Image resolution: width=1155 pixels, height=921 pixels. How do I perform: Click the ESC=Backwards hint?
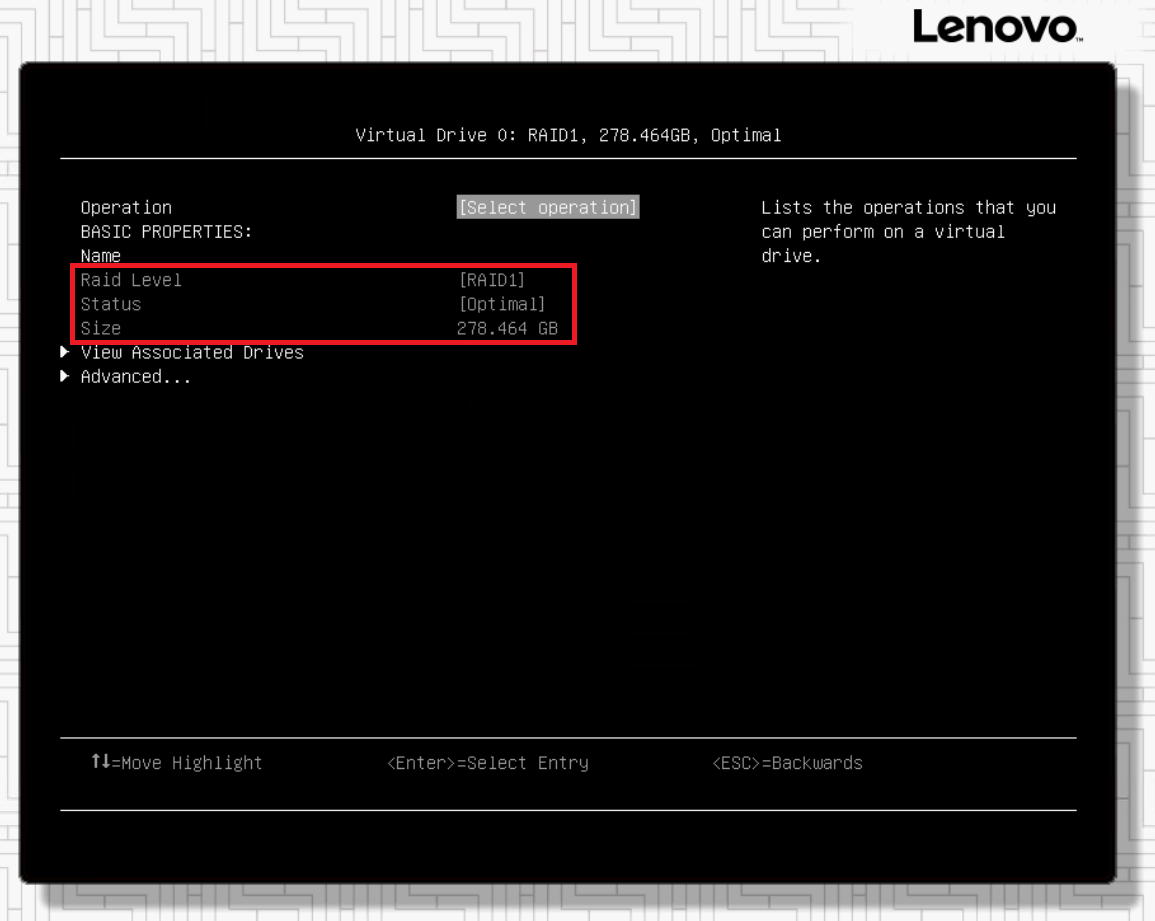pyautogui.click(x=787, y=763)
